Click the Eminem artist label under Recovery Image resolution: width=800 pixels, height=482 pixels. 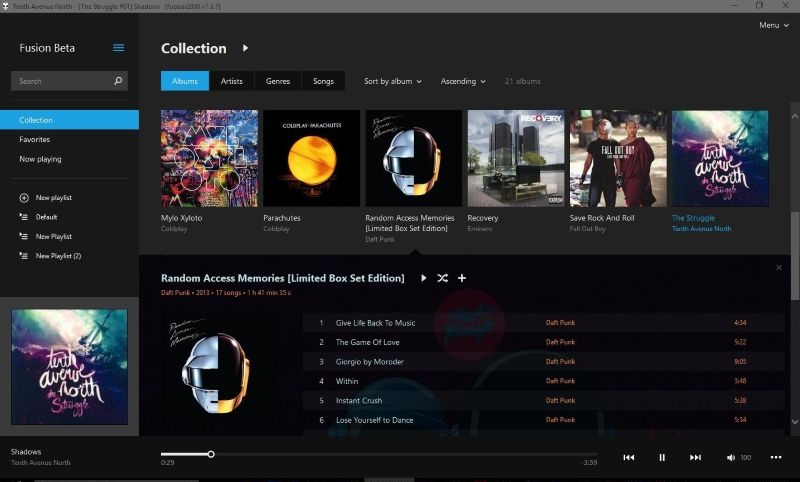[x=480, y=229]
